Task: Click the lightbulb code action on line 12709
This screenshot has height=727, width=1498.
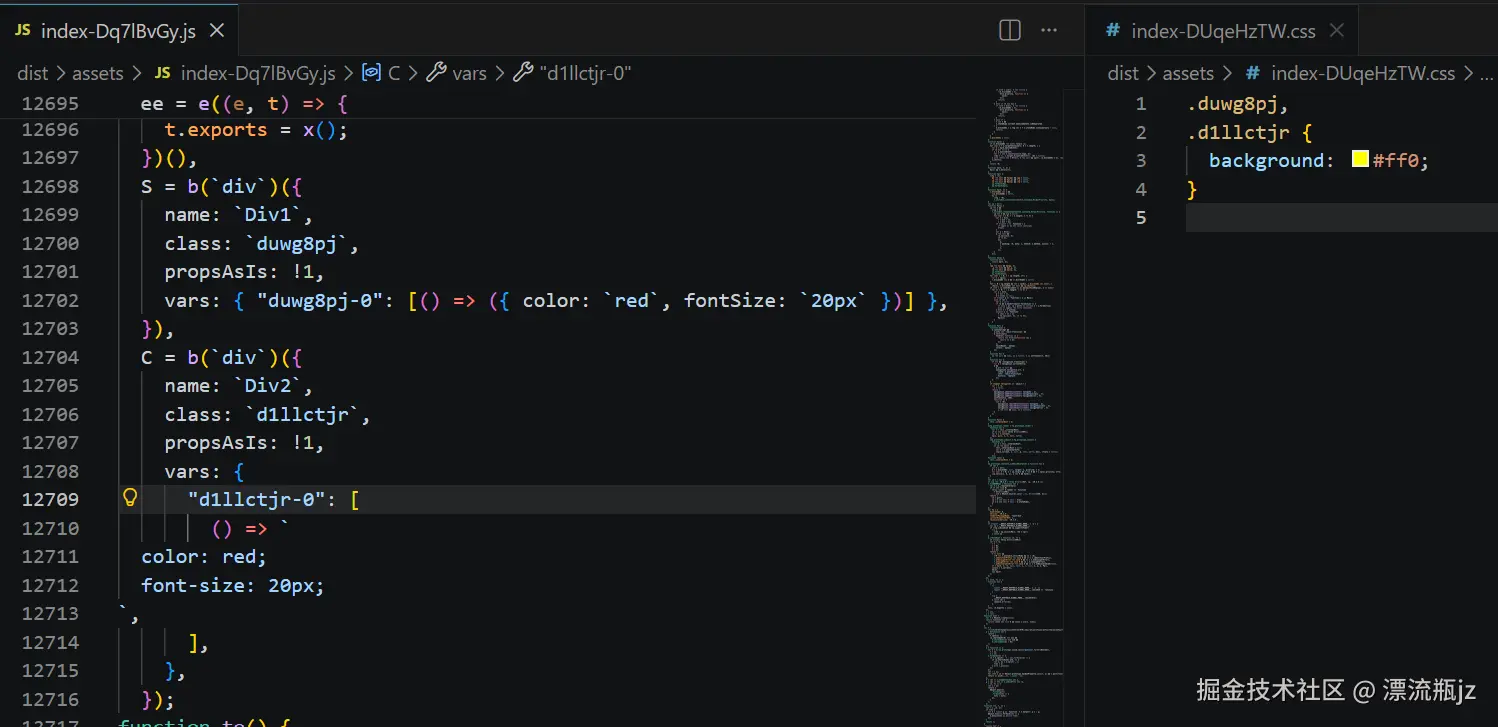Action: [x=129, y=497]
